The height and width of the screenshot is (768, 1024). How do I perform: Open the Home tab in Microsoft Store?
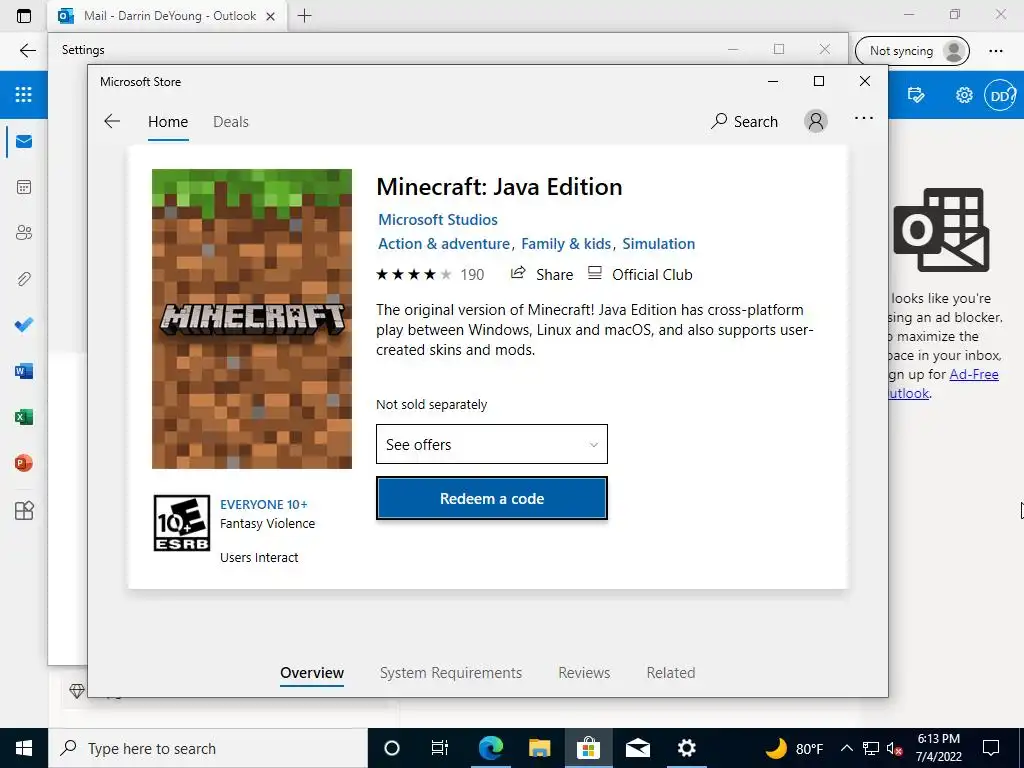tap(168, 122)
